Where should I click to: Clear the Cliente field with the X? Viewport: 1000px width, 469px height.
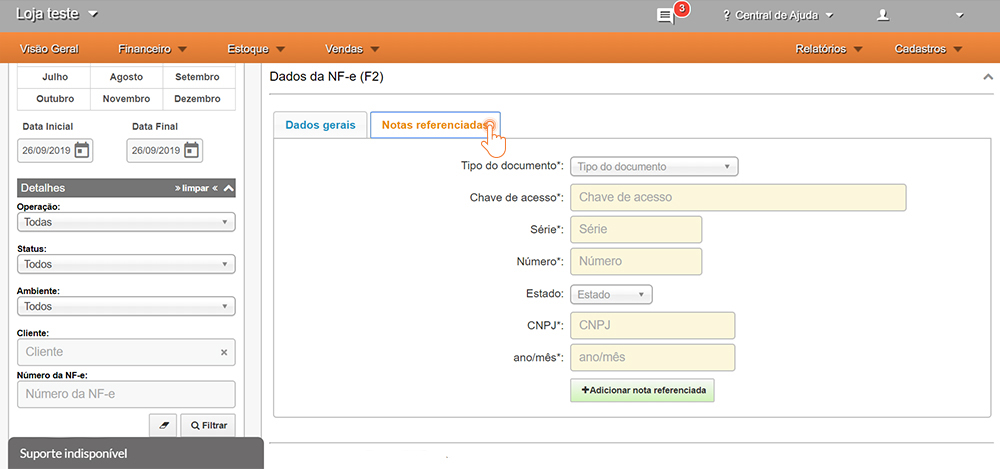click(223, 352)
